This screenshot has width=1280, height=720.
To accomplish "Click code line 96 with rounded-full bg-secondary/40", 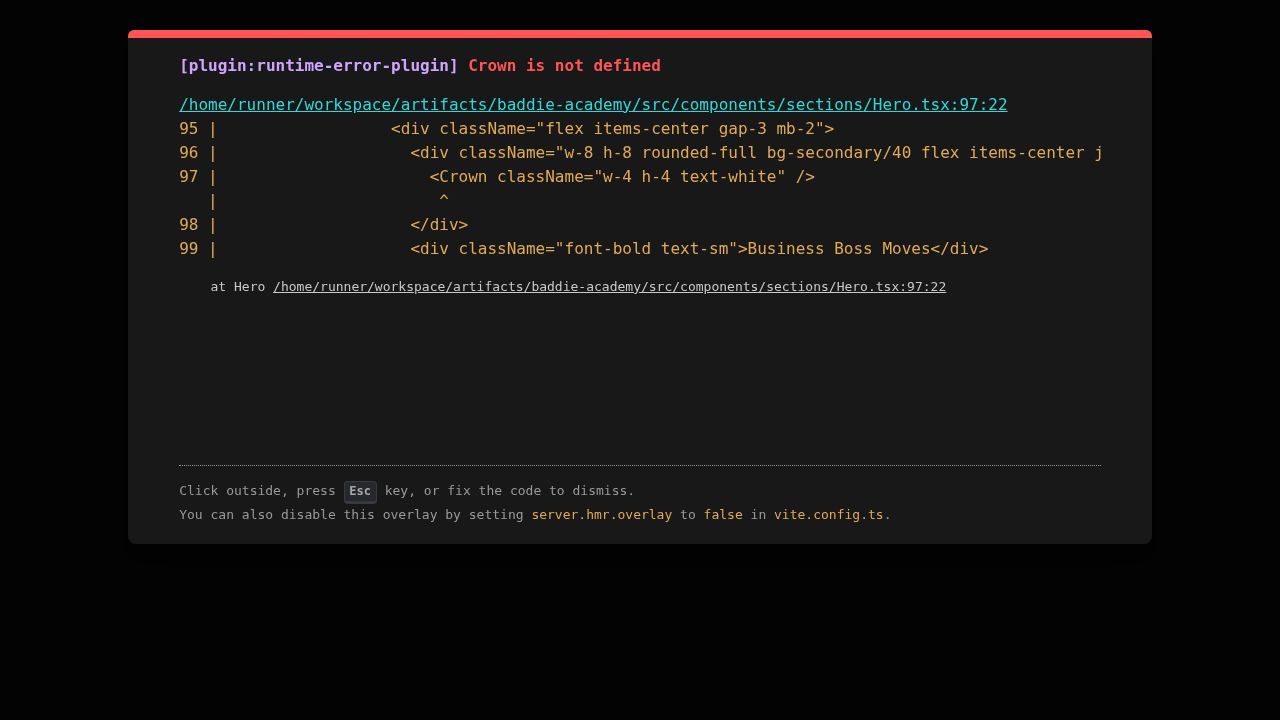I will coord(640,153).
